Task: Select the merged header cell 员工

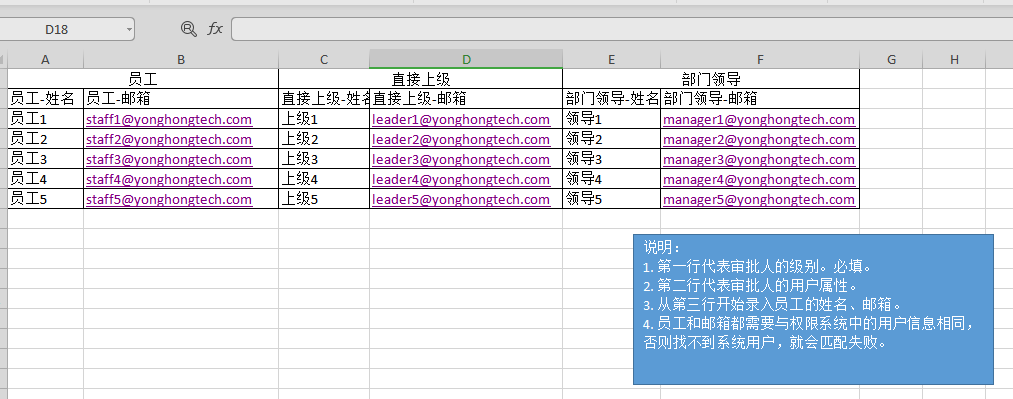Action: pyautogui.click(x=143, y=79)
